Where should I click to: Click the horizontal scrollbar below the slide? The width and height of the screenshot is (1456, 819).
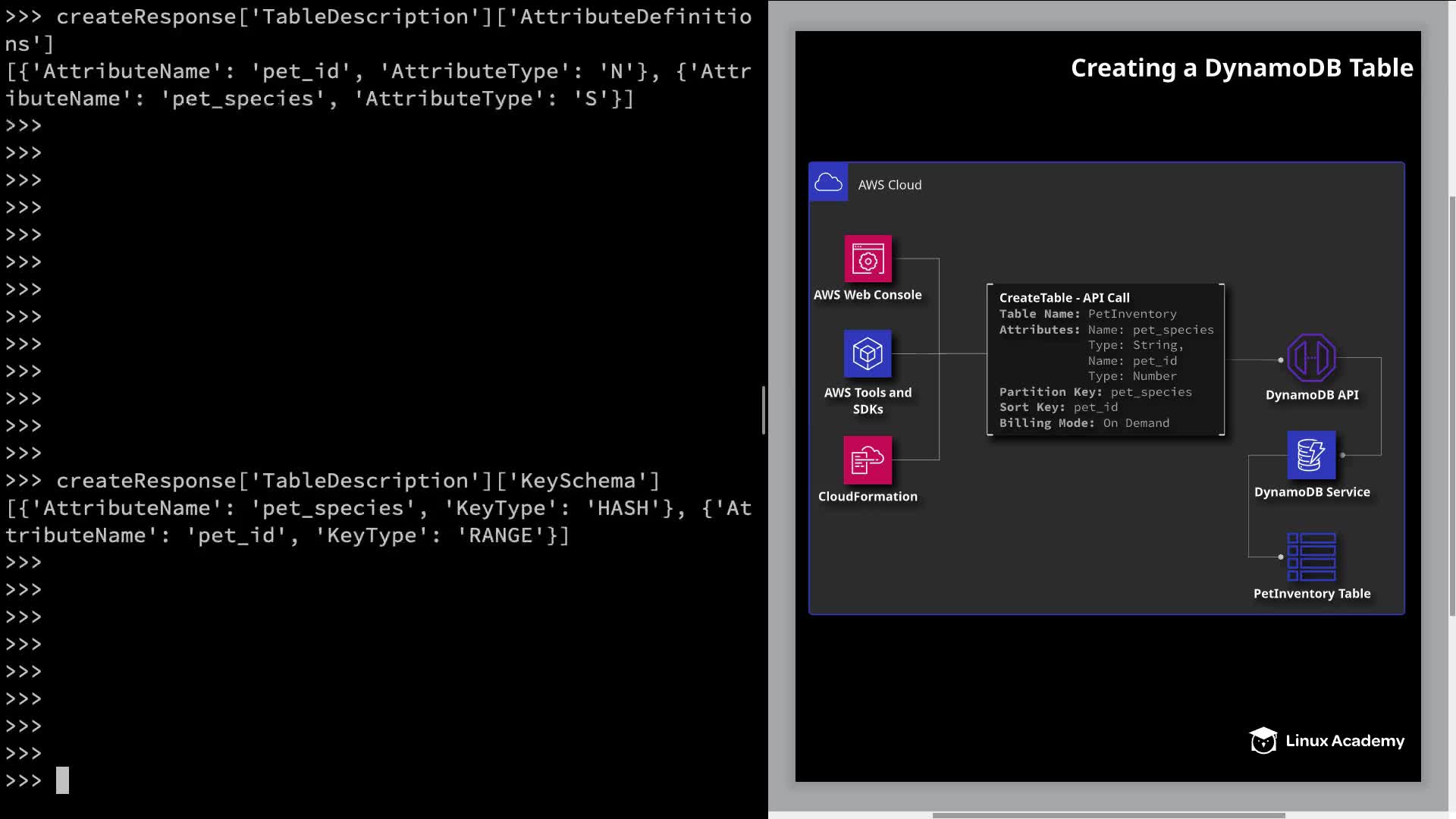tap(1108, 815)
